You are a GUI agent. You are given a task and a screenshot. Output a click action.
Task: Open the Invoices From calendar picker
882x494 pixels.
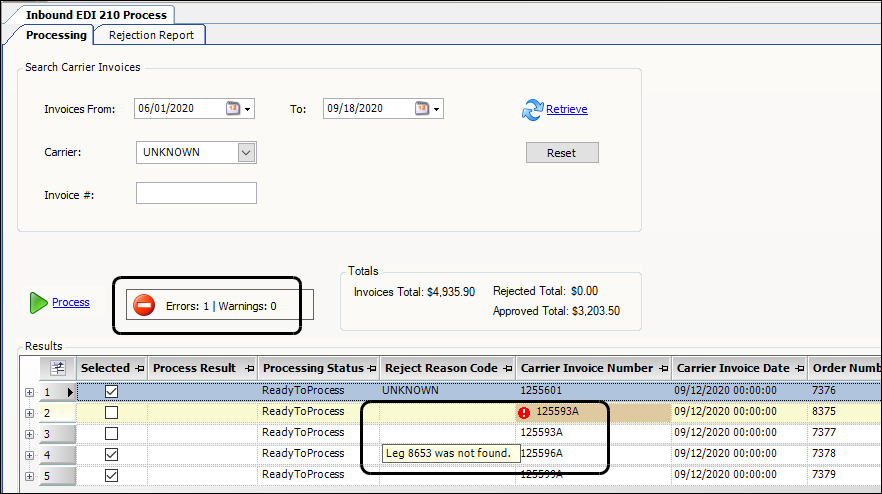234,109
